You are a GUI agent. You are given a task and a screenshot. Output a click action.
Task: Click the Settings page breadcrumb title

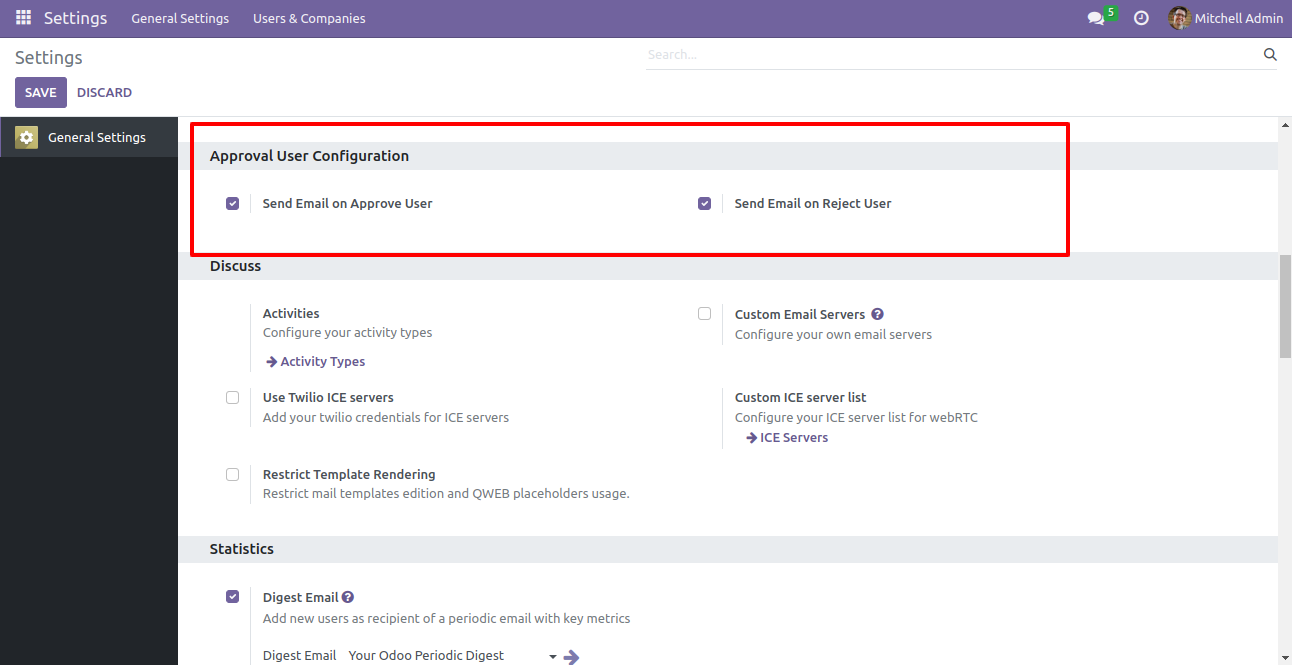point(49,58)
